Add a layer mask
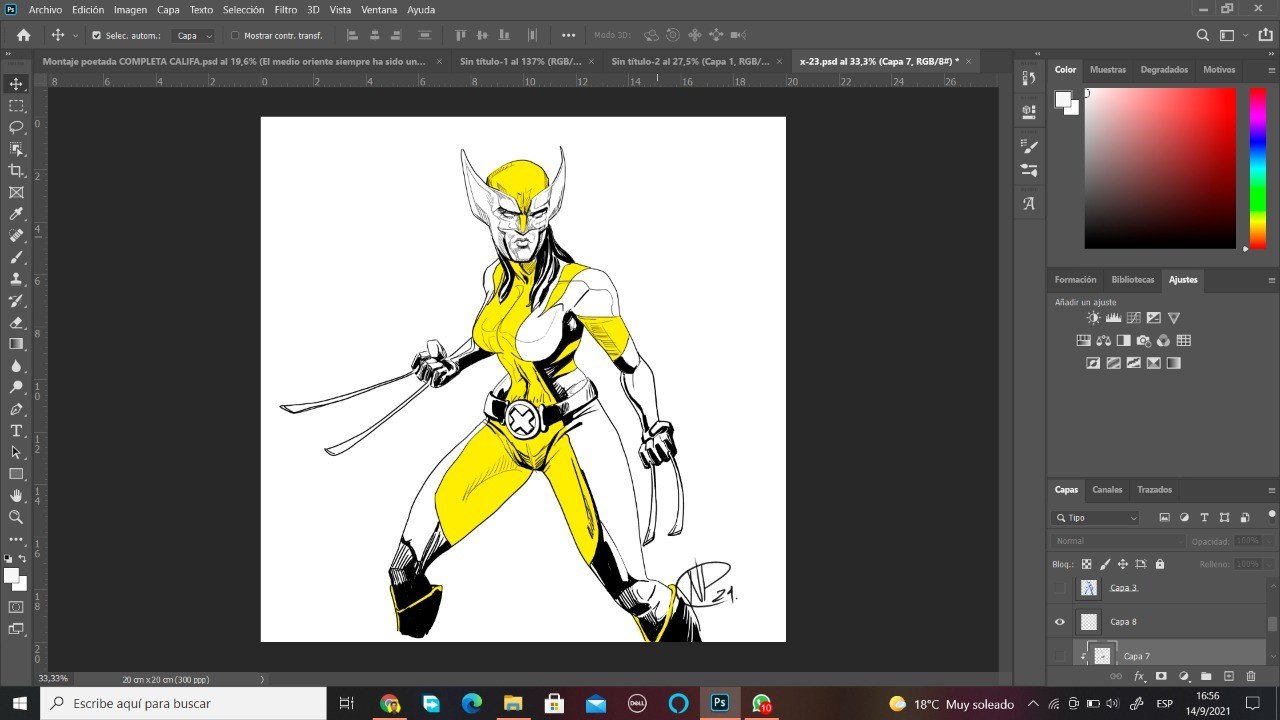1280x720 pixels. (1161, 677)
